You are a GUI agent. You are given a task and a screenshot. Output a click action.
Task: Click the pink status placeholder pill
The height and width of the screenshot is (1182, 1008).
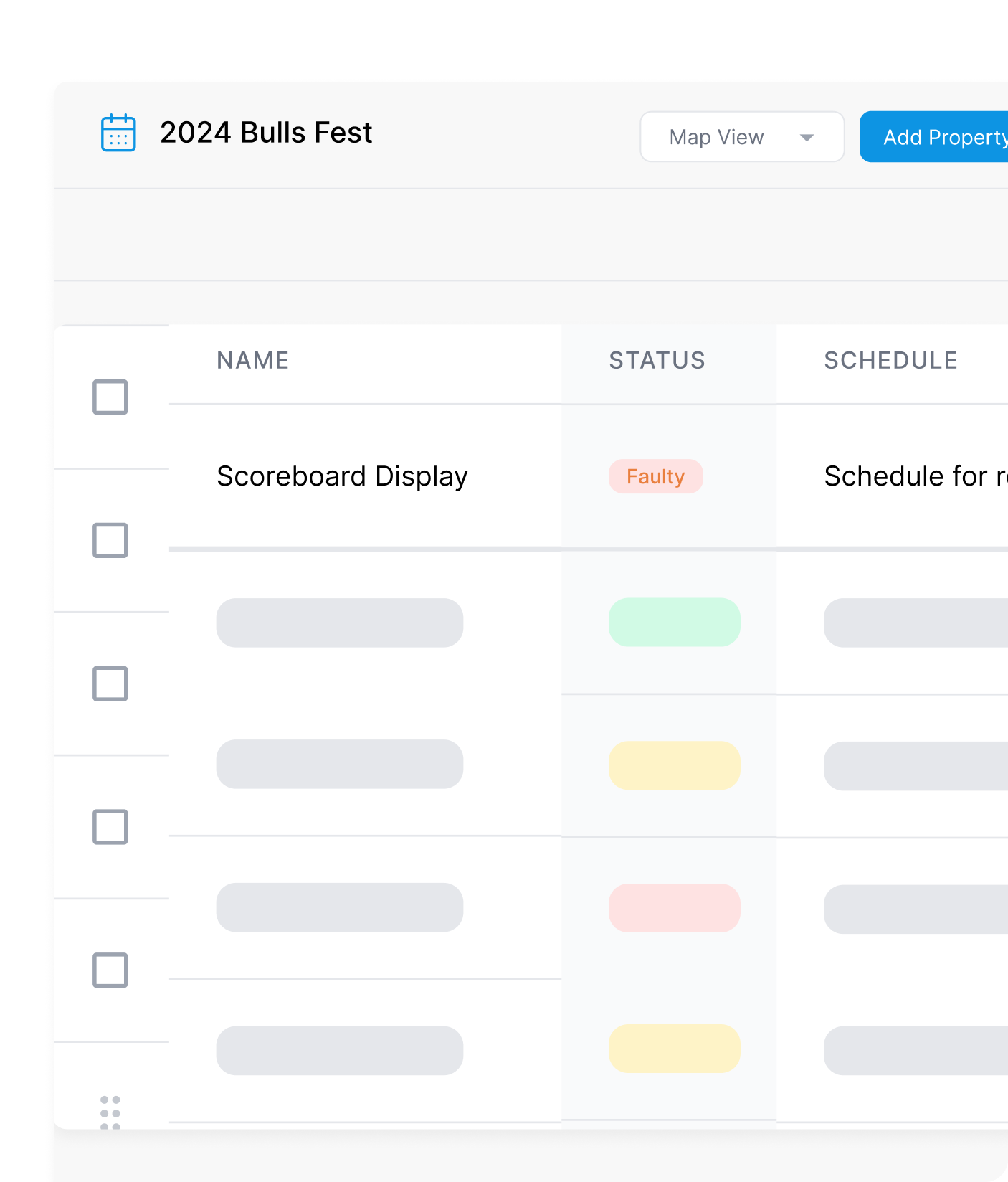coord(674,908)
